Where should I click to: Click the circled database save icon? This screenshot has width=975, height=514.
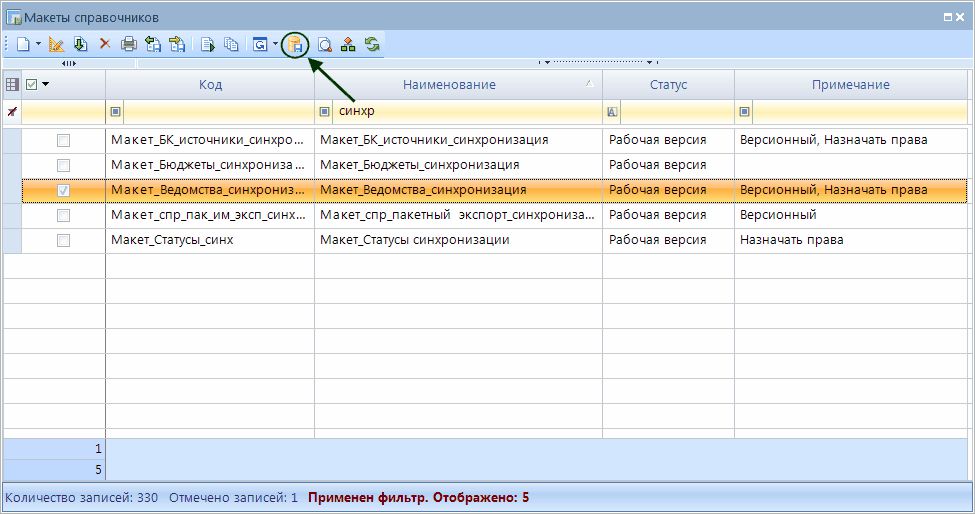294,44
